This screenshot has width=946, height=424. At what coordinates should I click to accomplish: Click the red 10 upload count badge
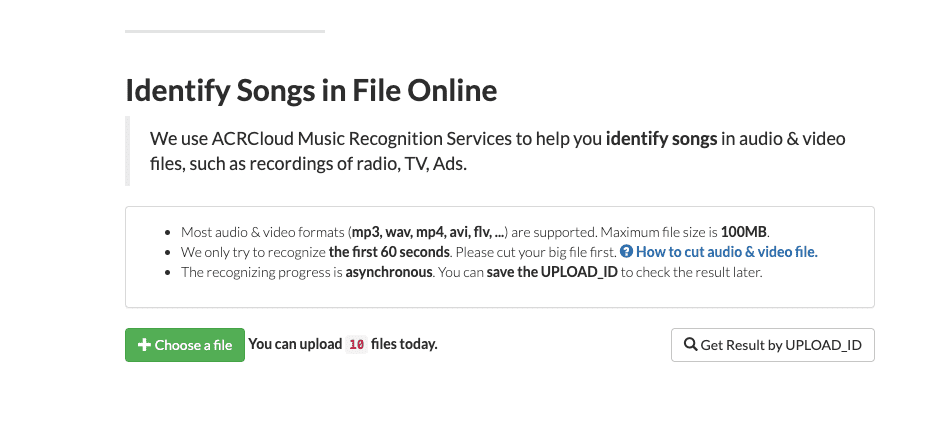point(356,345)
